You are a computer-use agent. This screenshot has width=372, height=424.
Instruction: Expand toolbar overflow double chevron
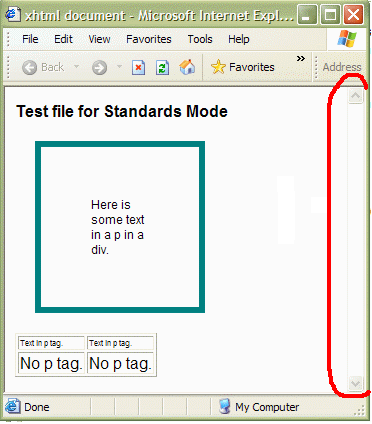[x=301, y=59]
